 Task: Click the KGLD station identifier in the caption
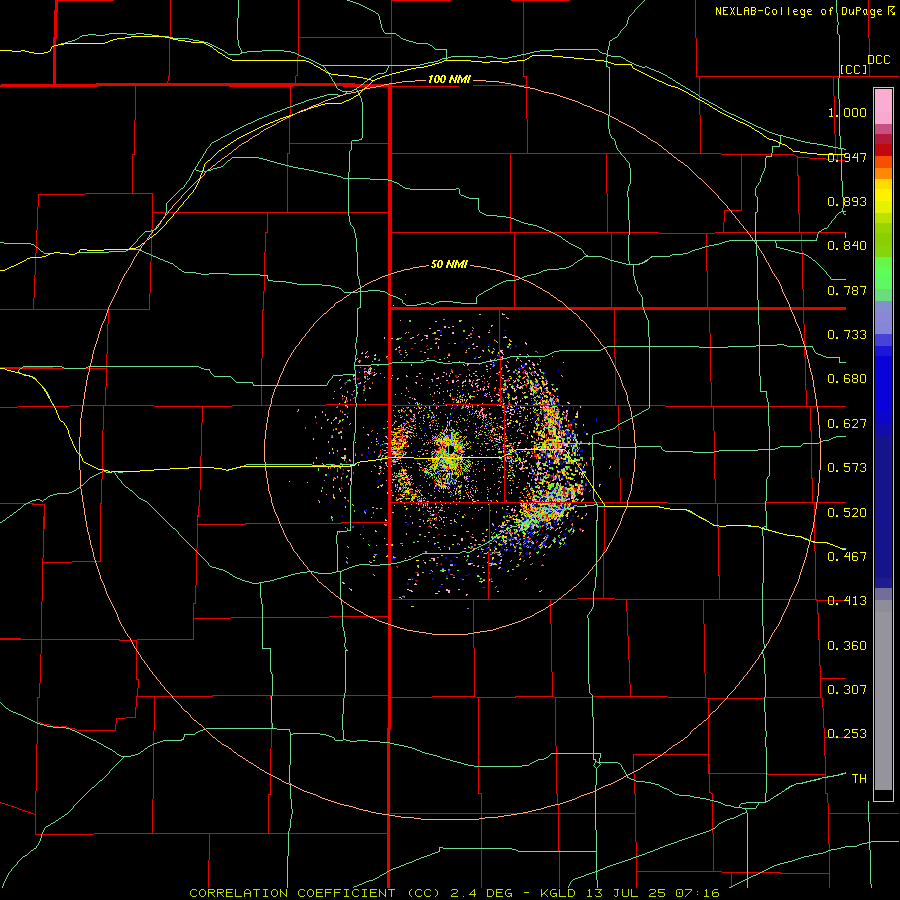pyautogui.click(x=557, y=893)
